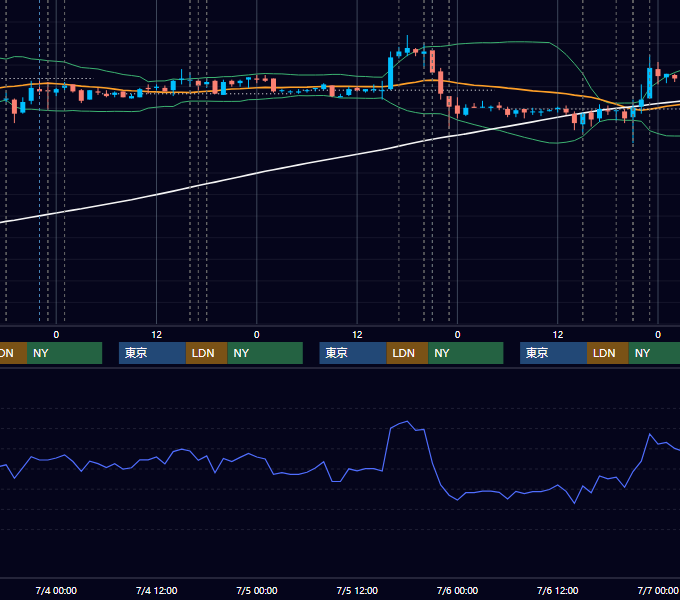
Task: Click the 7/4 00:00 date label
Action: tap(56, 590)
